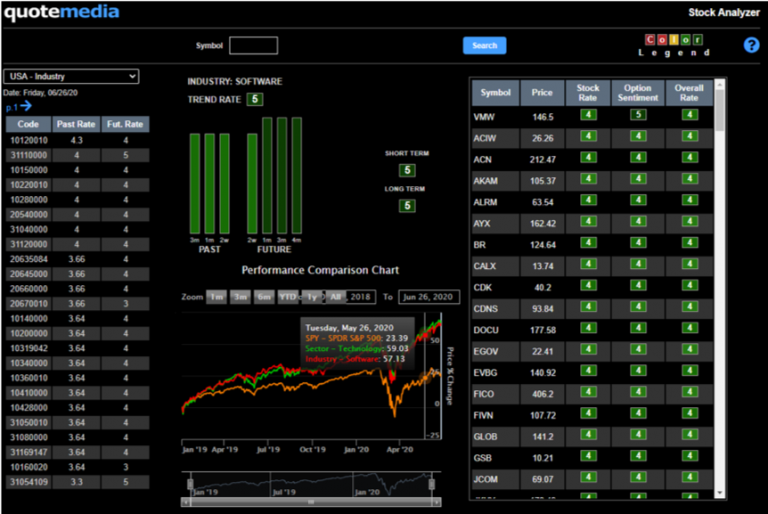Click the stock table scrollbar thumb
Screen dimensions: 768x514
(719, 110)
